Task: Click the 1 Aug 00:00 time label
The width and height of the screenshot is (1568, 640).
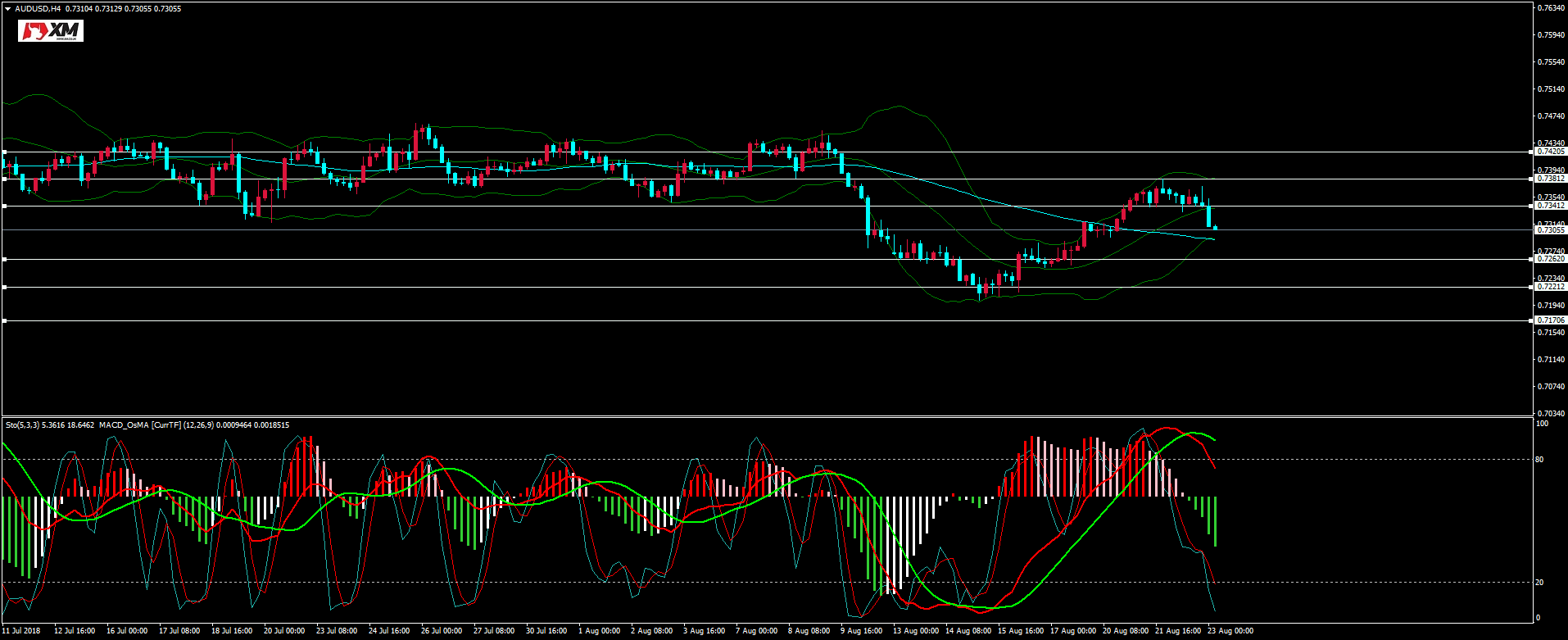Action: point(599,631)
